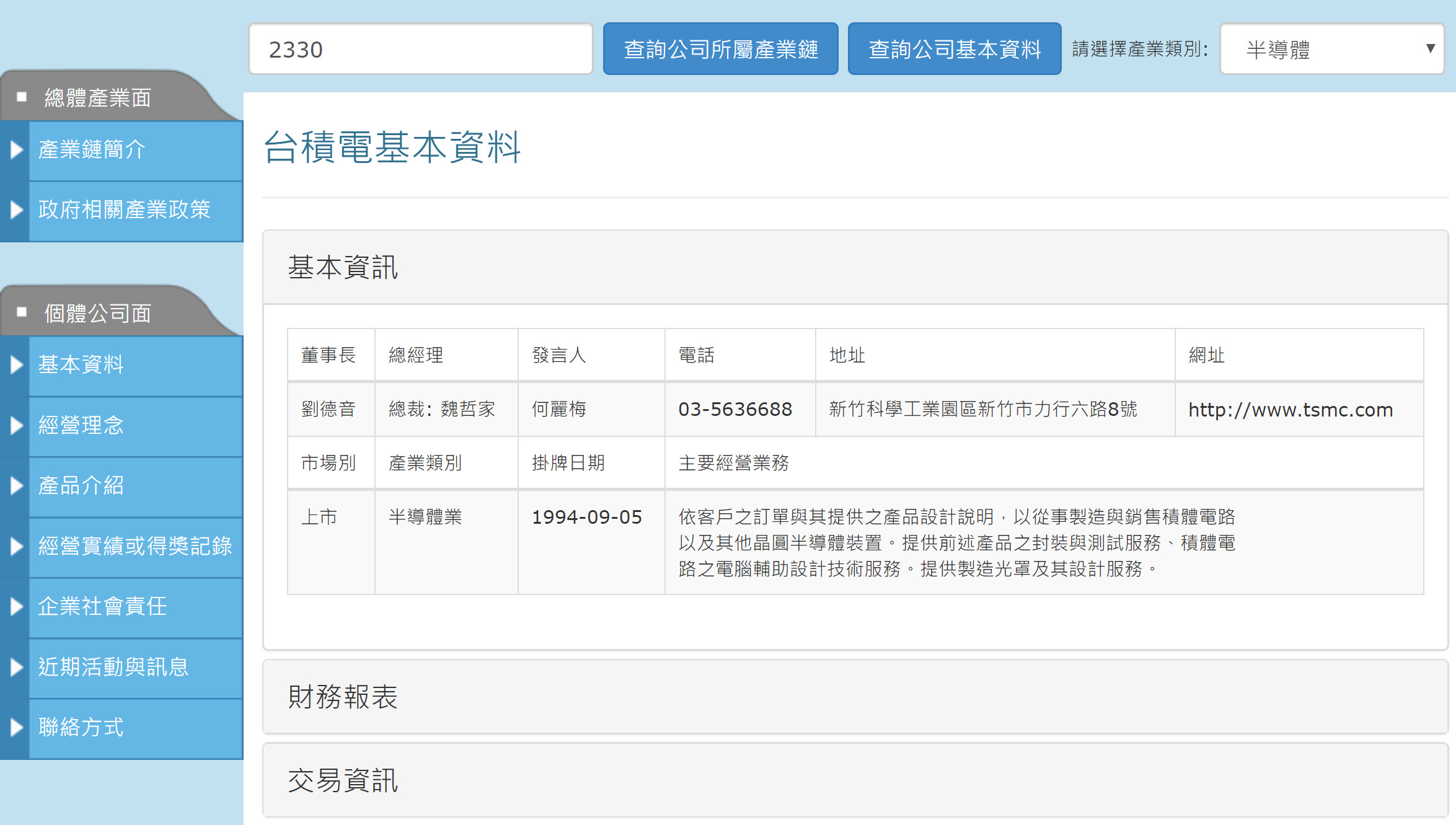This screenshot has height=825, width=1456.
Task: Click arrow icon beside 企業社會責任
Action: click(16, 606)
